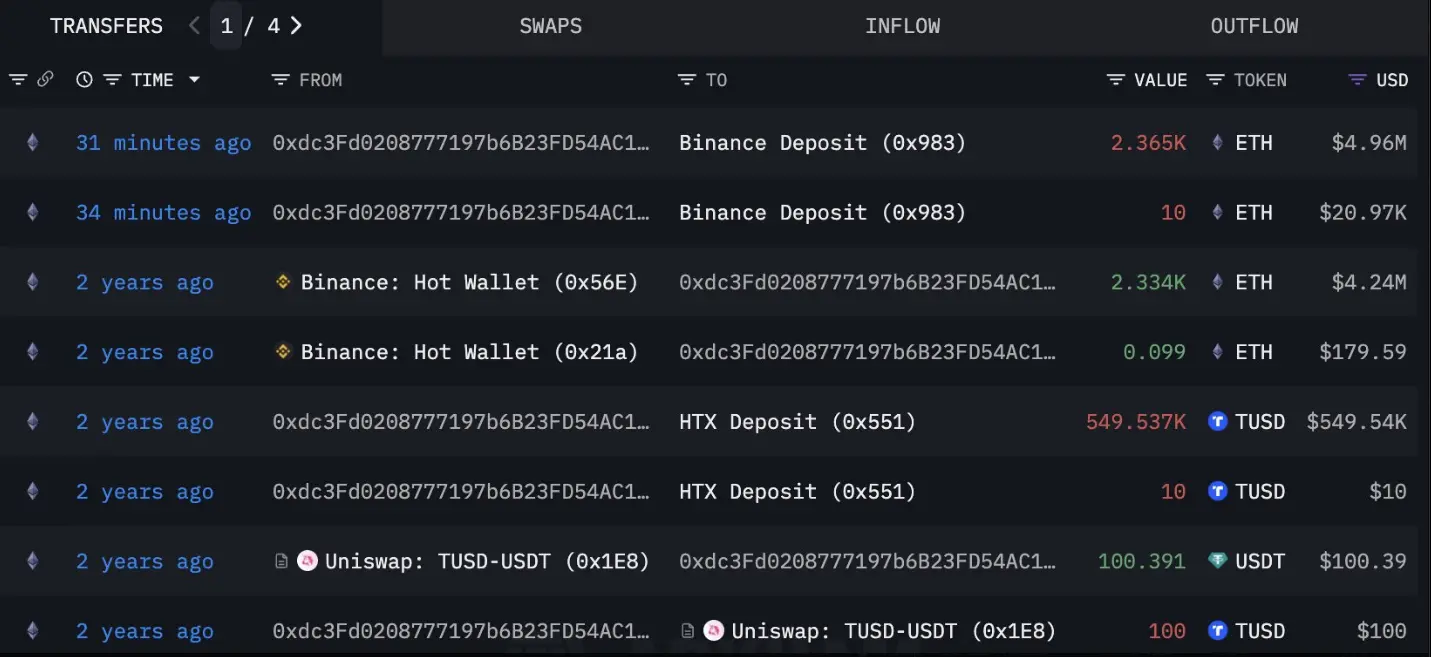Go to the next page of transfers

296,26
